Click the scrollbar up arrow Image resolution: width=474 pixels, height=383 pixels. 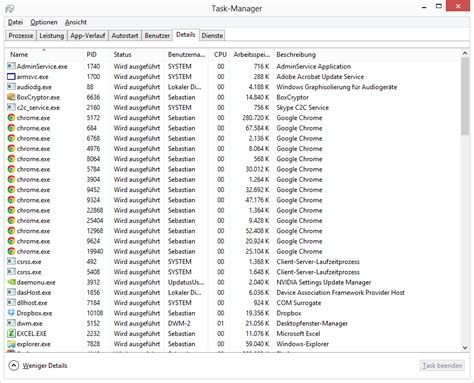[x=465, y=53]
